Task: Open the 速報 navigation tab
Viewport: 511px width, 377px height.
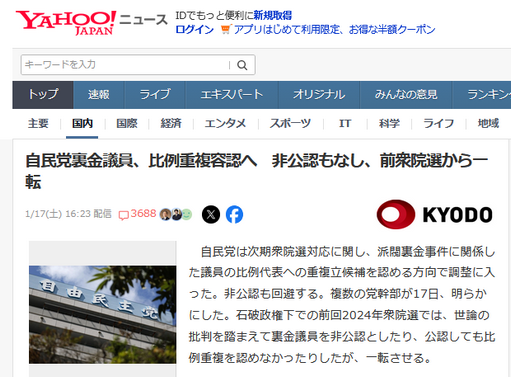Action: point(99,95)
